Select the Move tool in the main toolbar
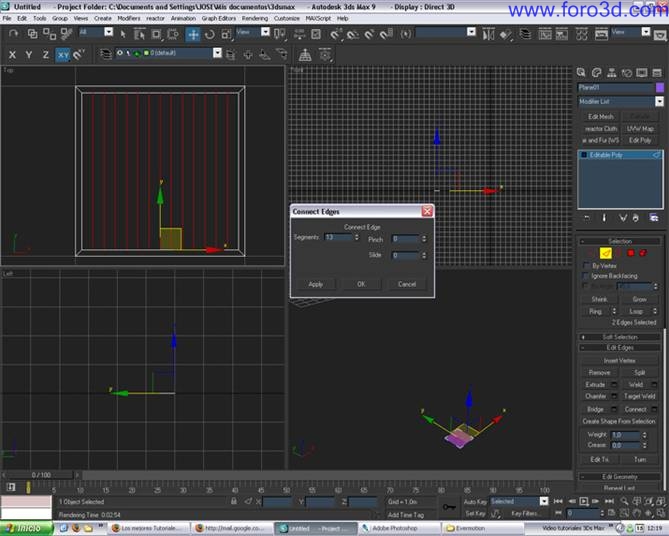Screen dimensions: 669x536 tap(193, 34)
